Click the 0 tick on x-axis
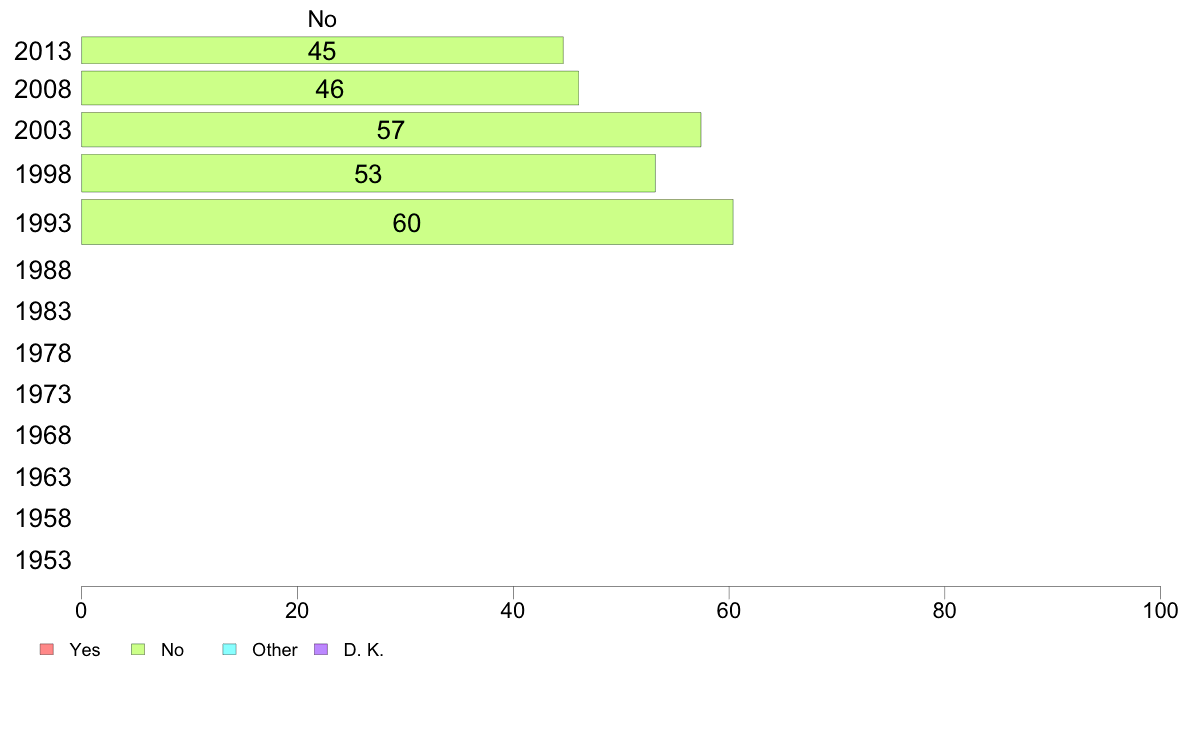 tap(81, 610)
